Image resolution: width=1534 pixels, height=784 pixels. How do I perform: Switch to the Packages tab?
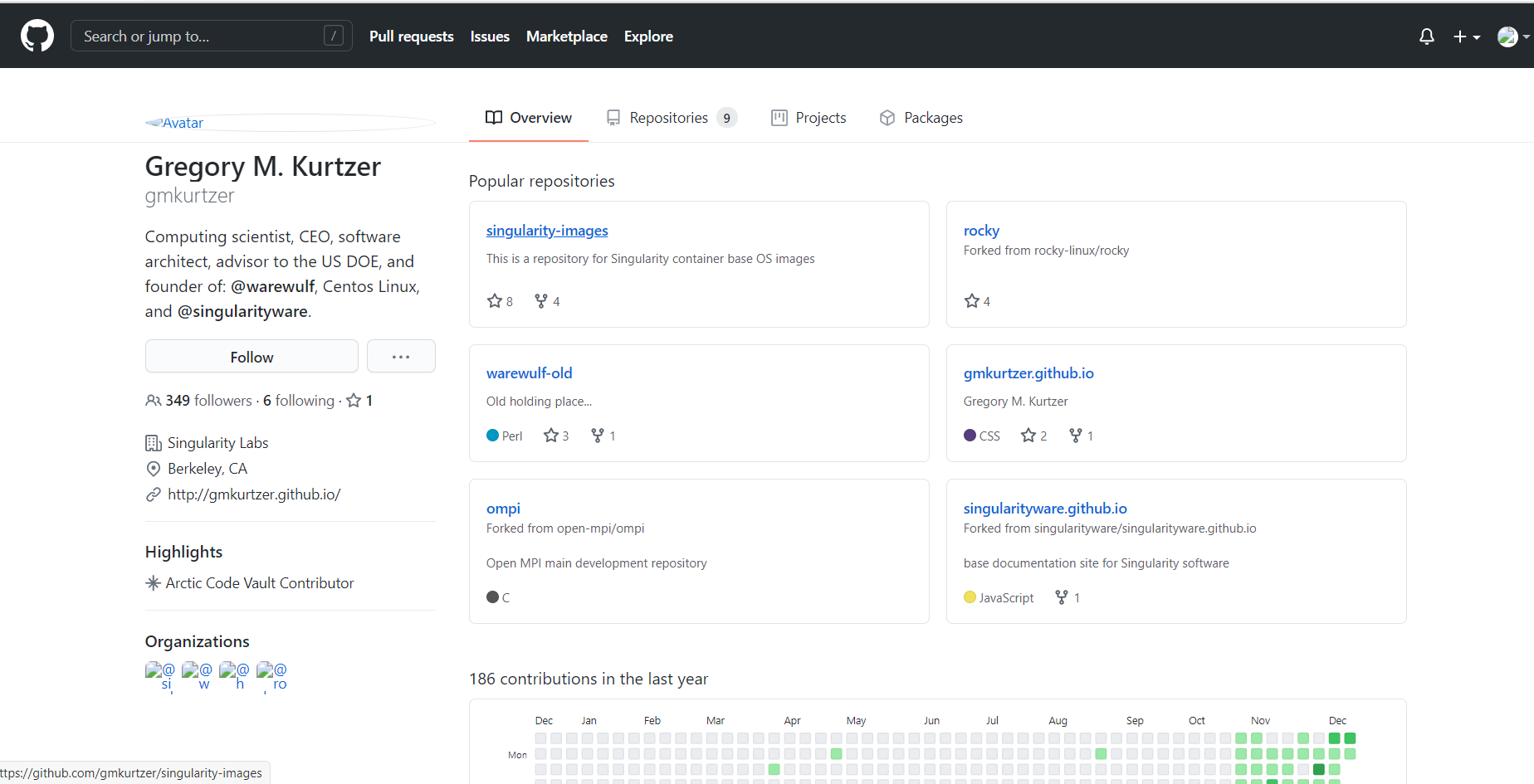pos(921,118)
